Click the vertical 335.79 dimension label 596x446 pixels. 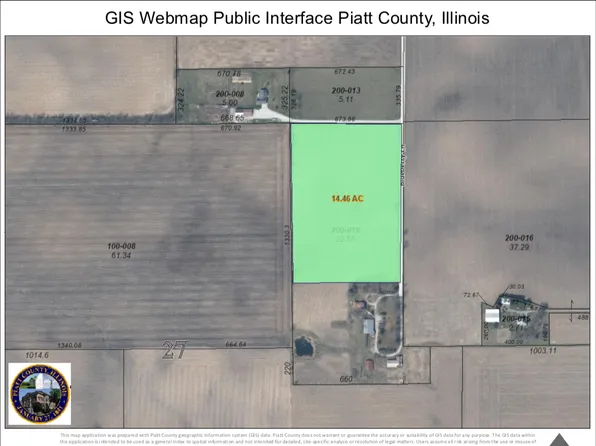click(x=398, y=96)
